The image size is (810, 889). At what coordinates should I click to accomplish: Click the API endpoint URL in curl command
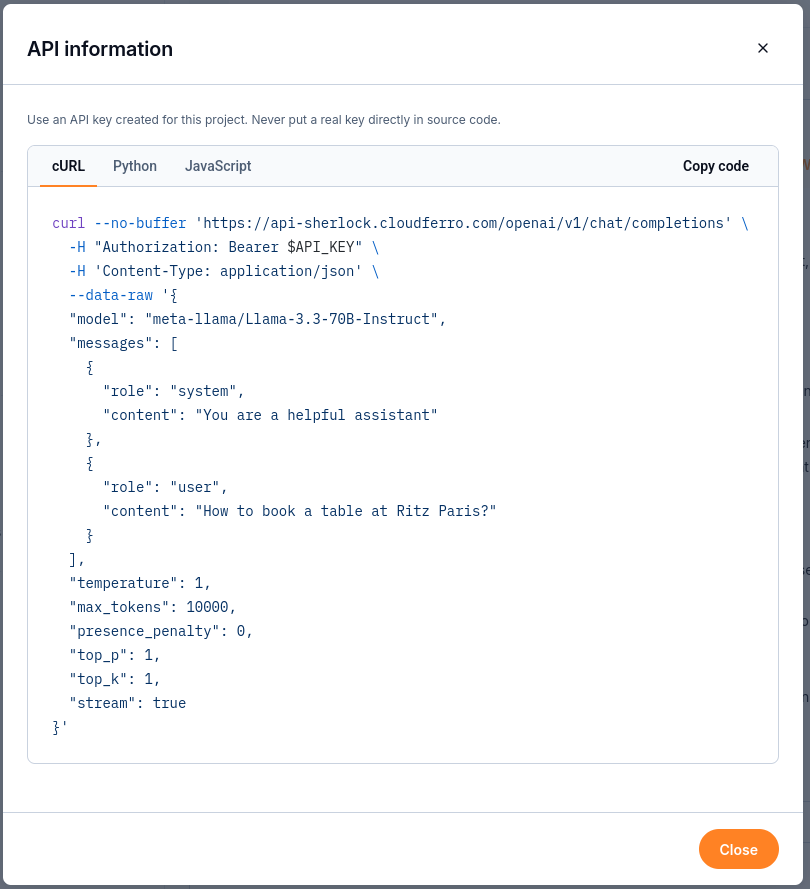(463, 223)
